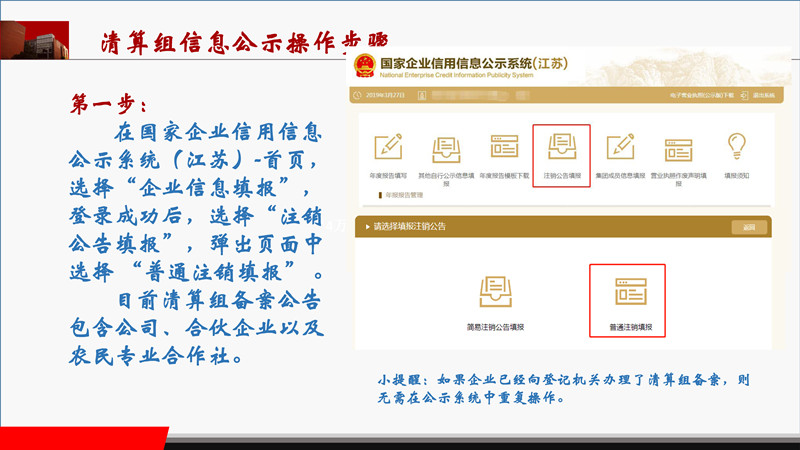Select 注销公告填报 icon
Screen dimensions: 800x450
(x=561, y=147)
